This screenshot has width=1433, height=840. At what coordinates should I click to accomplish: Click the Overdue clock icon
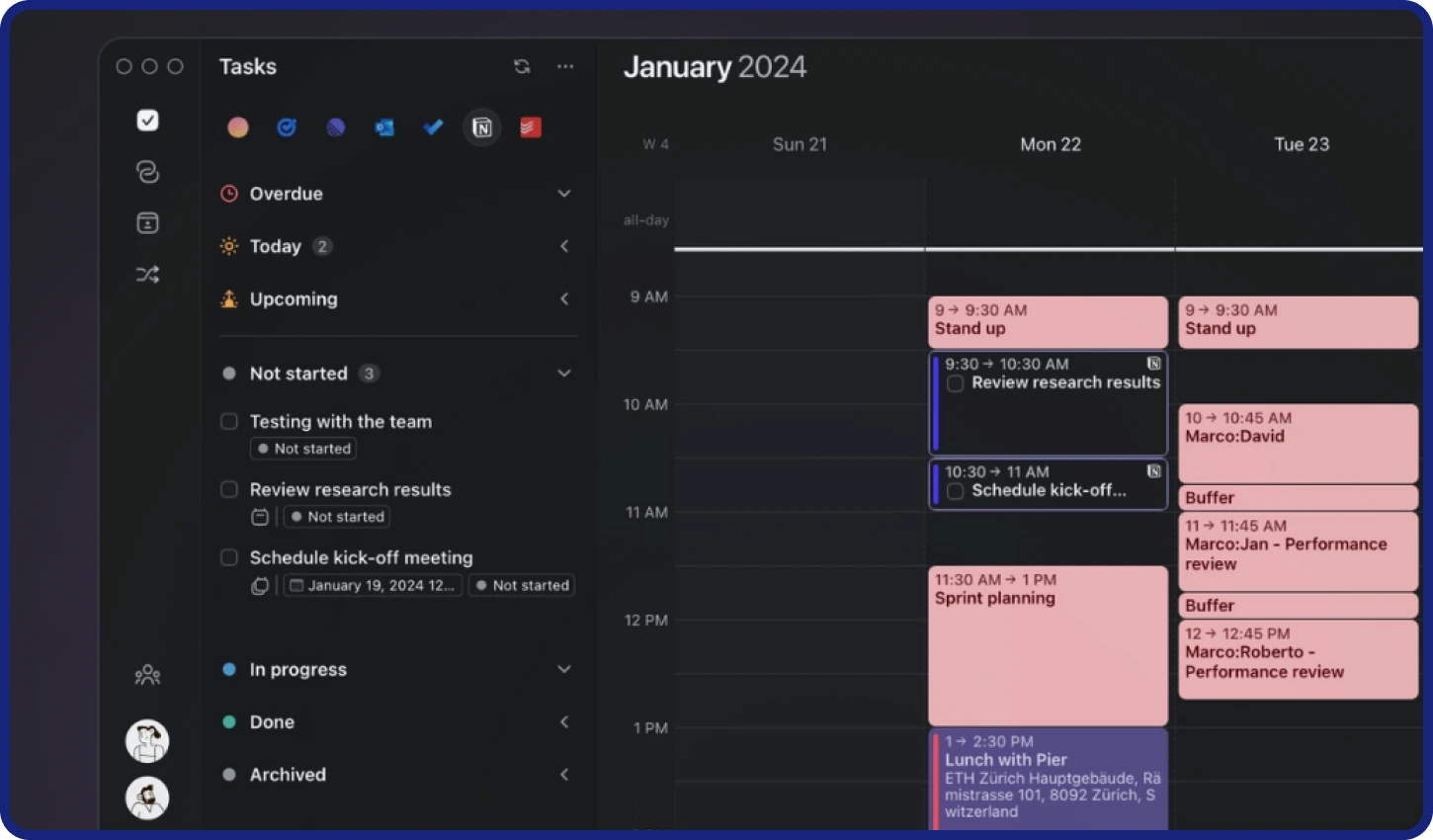229,194
